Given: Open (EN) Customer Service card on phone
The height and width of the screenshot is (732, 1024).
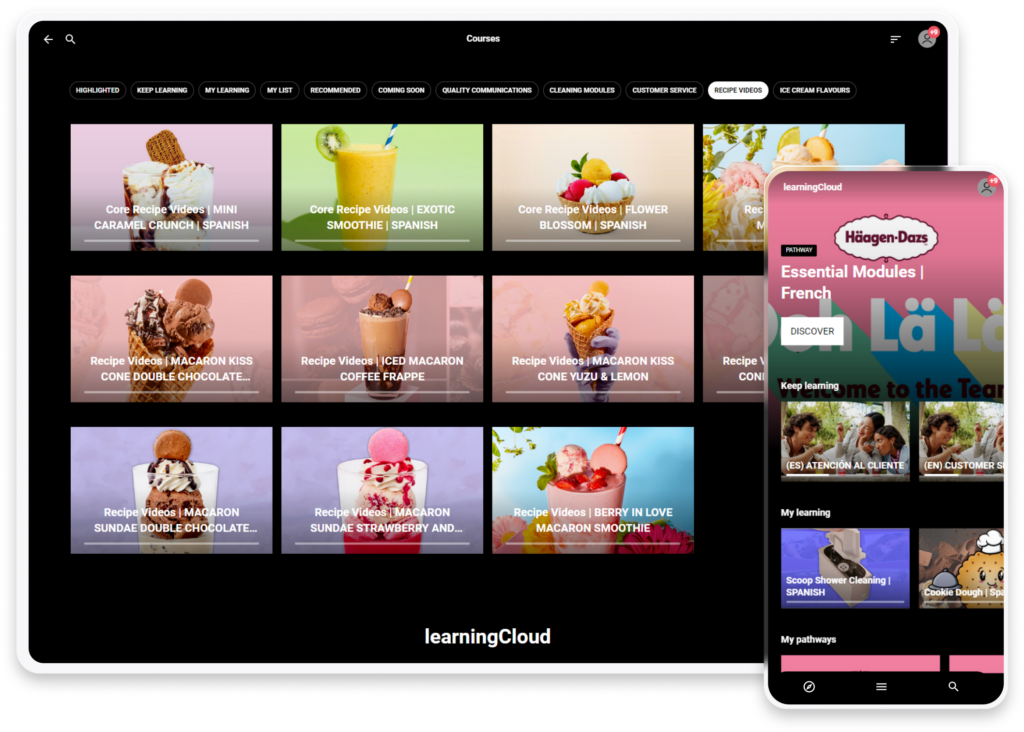Looking at the screenshot, I should tap(961, 441).
